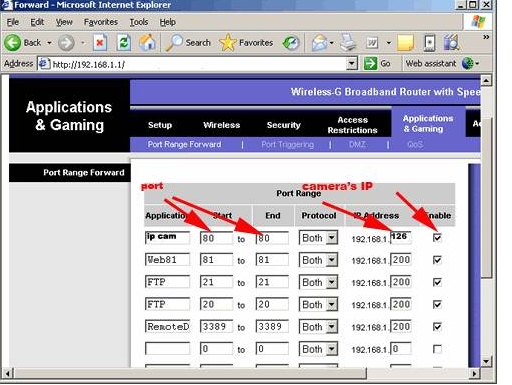
Task: Switch to the Security tab
Action: coord(284,125)
